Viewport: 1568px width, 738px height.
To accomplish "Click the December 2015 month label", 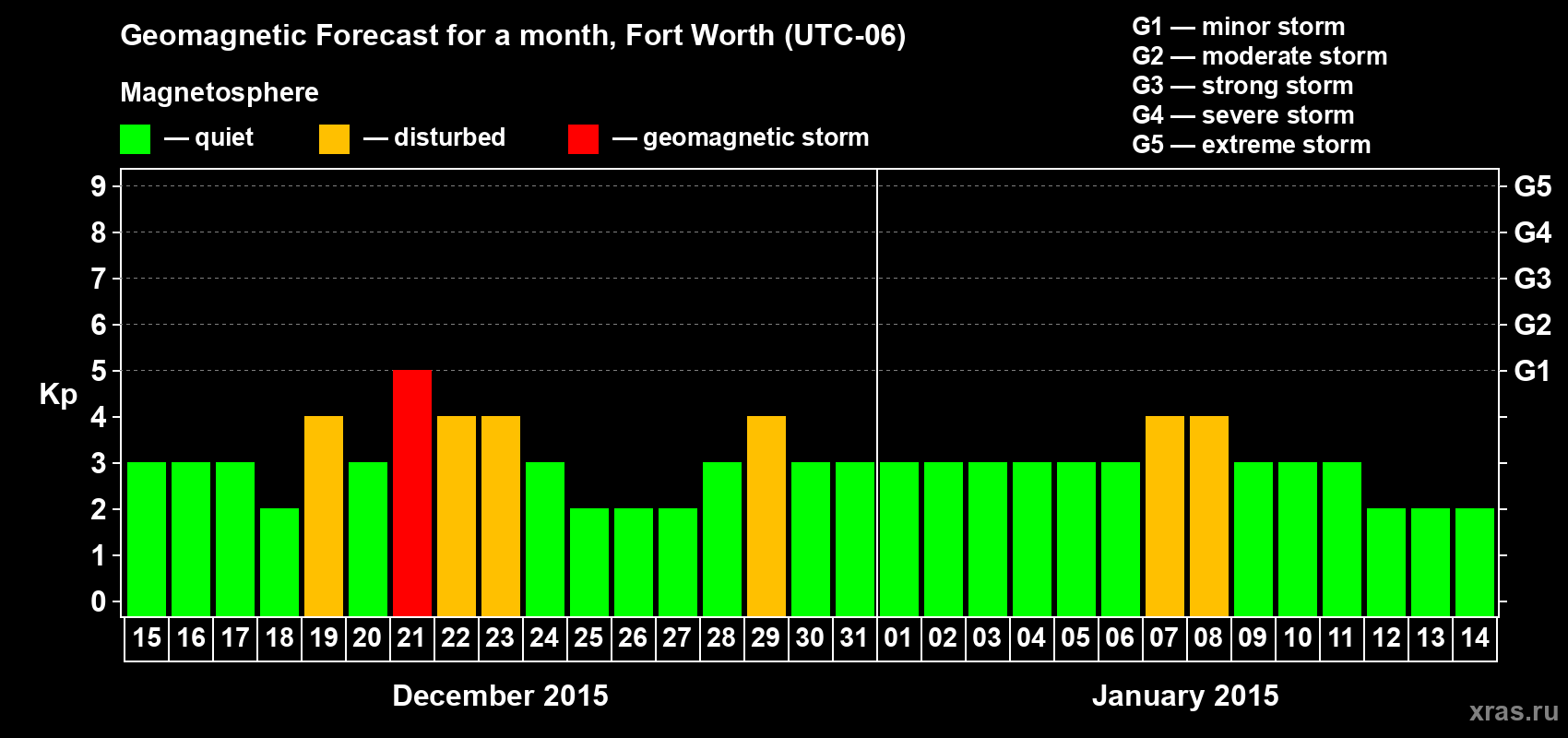I will (501, 696).
